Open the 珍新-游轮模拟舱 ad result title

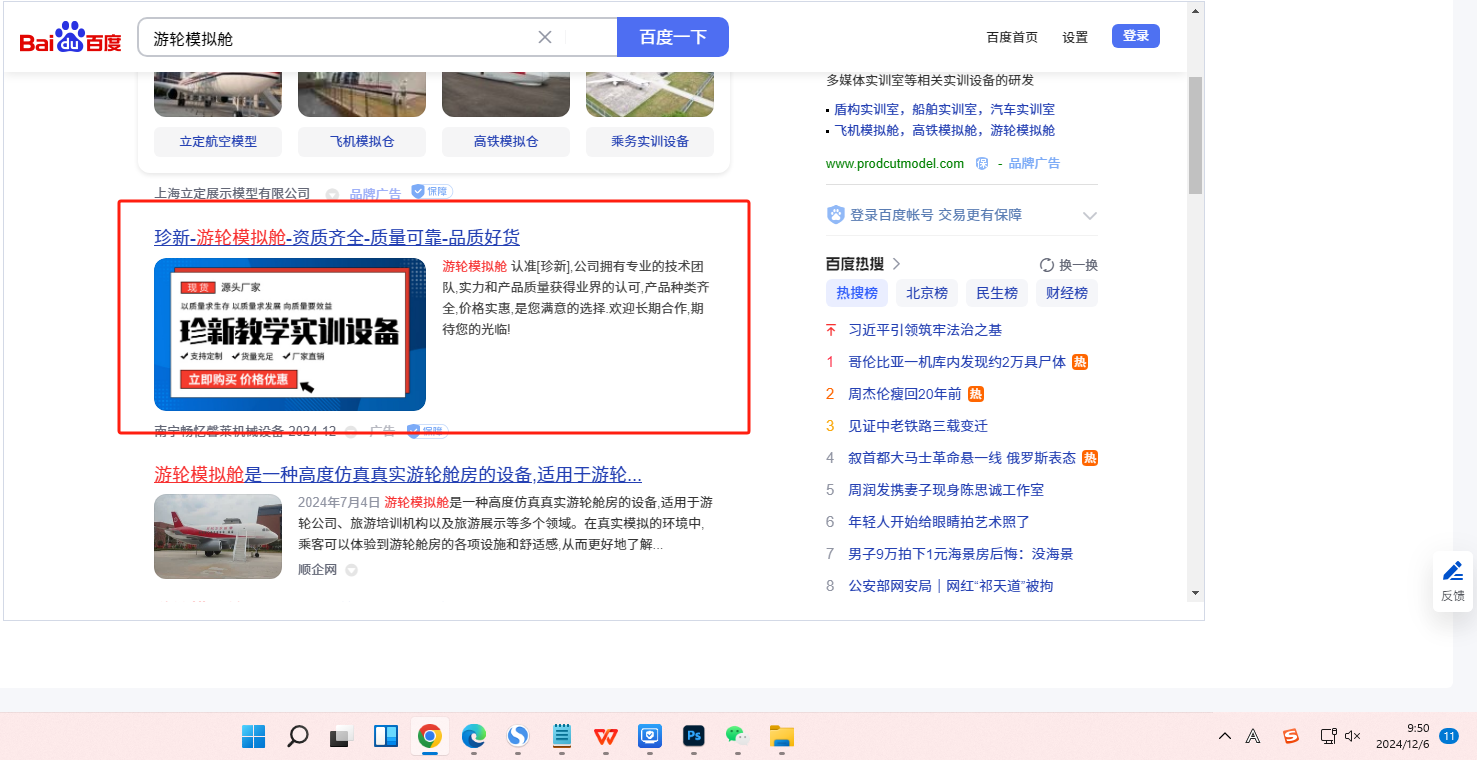pos(336,238)
